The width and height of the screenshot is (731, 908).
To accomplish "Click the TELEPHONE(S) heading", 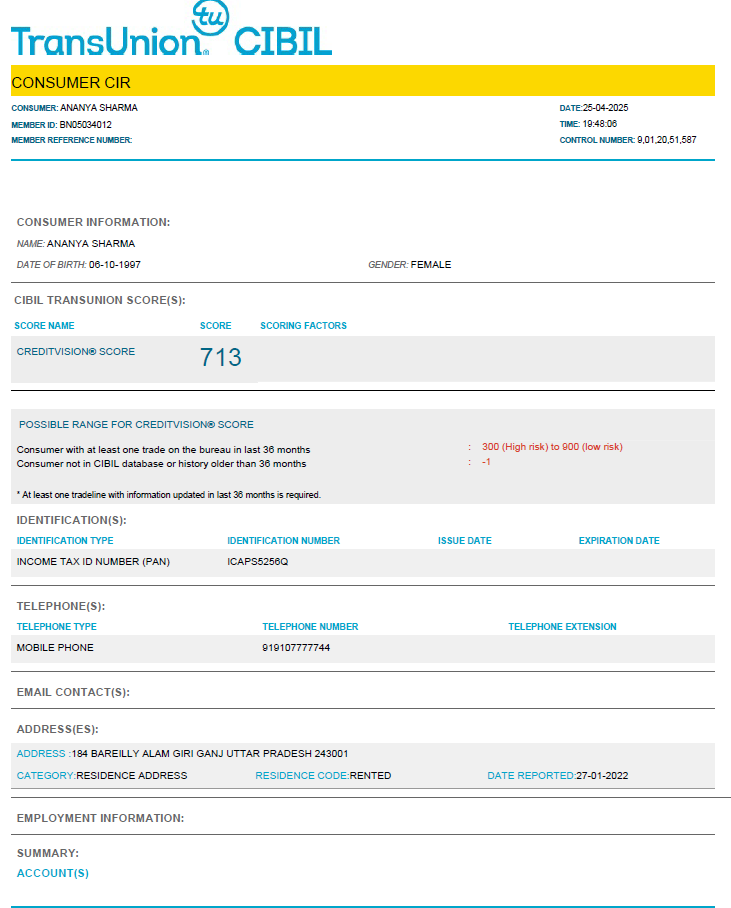I will point(61,606).
